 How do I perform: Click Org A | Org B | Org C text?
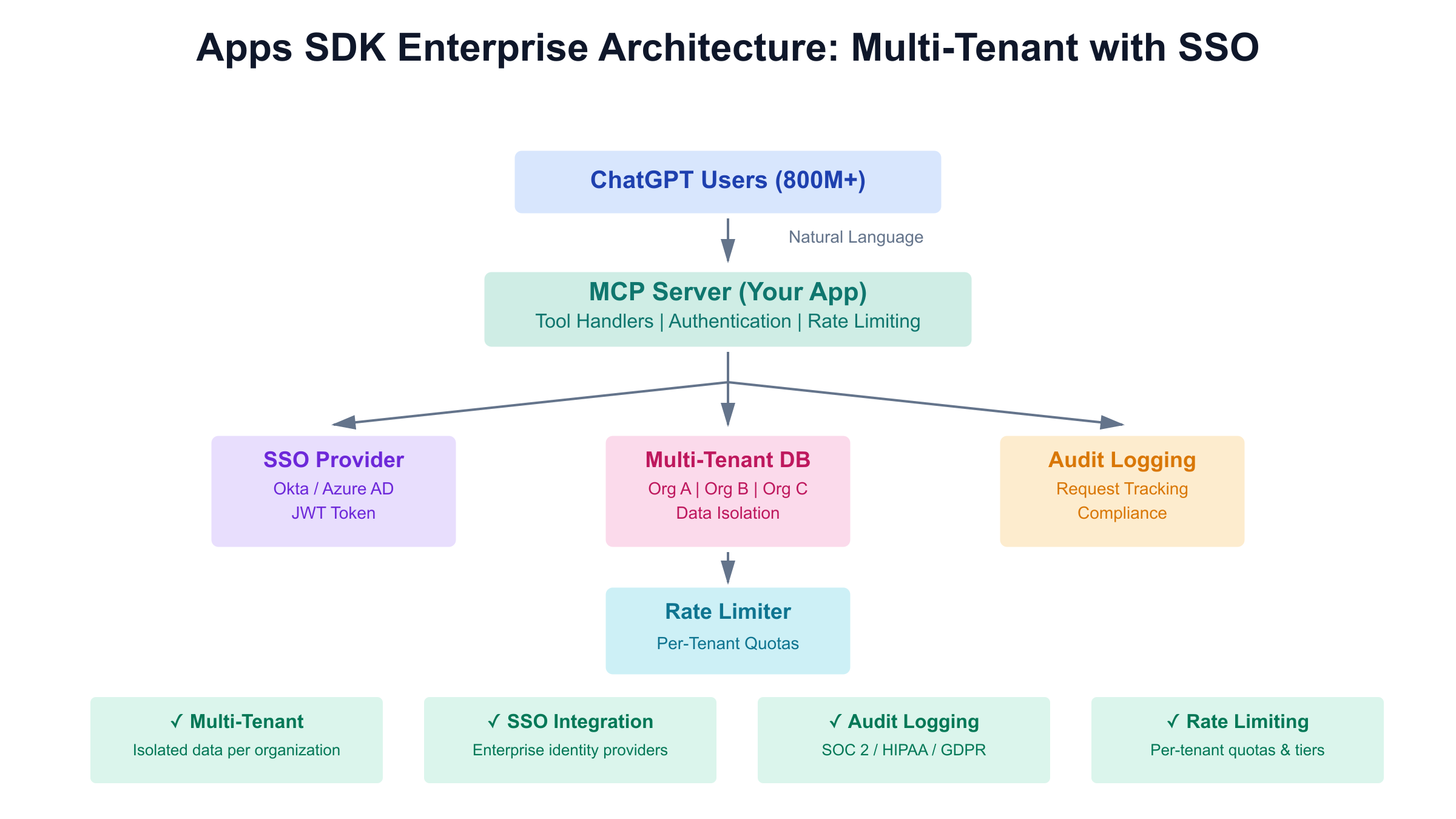tap(727, 489)
